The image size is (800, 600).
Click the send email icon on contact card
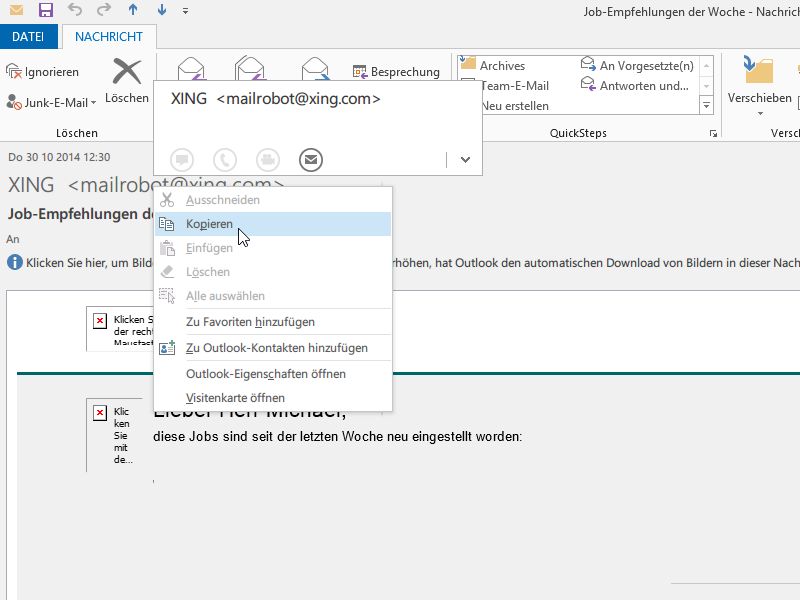(311, 160)
